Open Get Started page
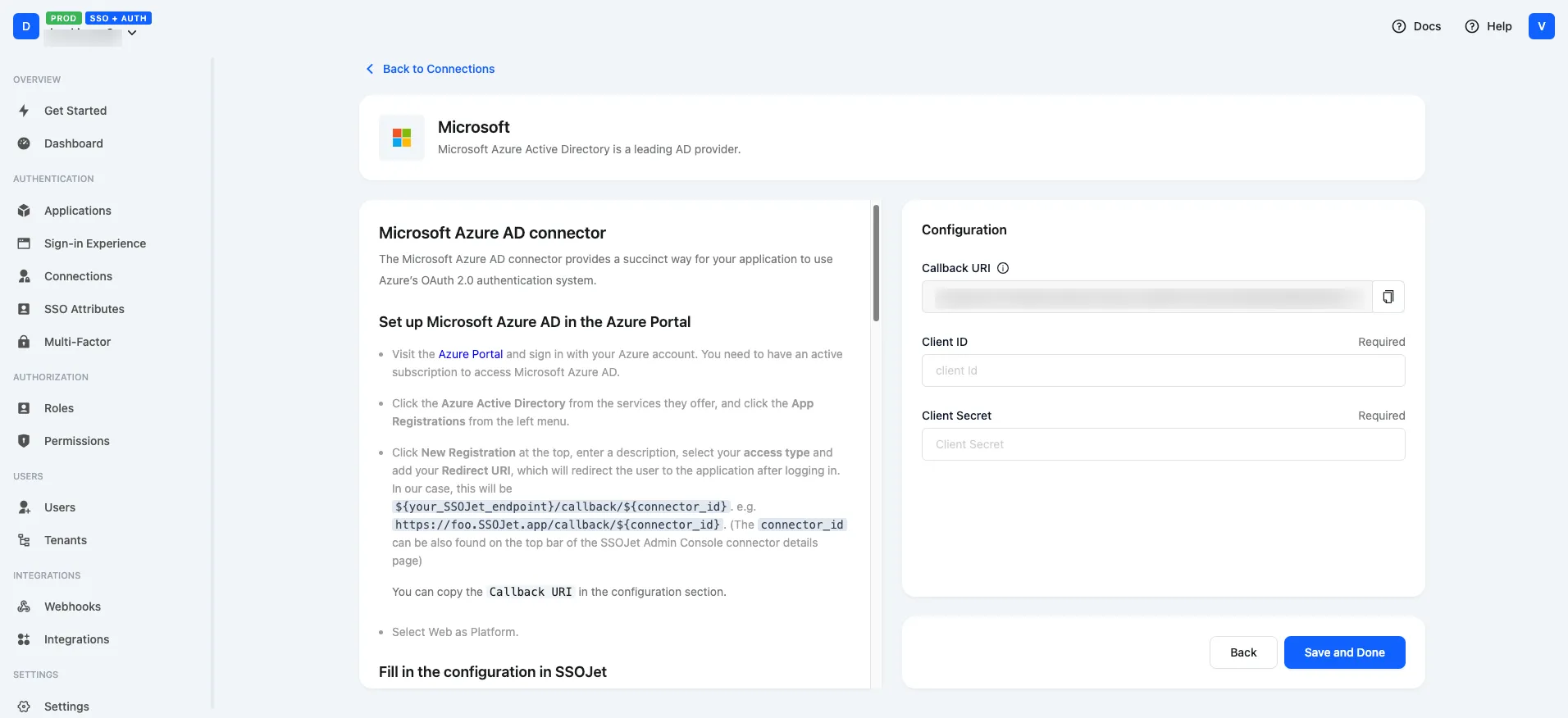Image resolution: width=1568 pixels, height=718 pixels. [75, 111]
